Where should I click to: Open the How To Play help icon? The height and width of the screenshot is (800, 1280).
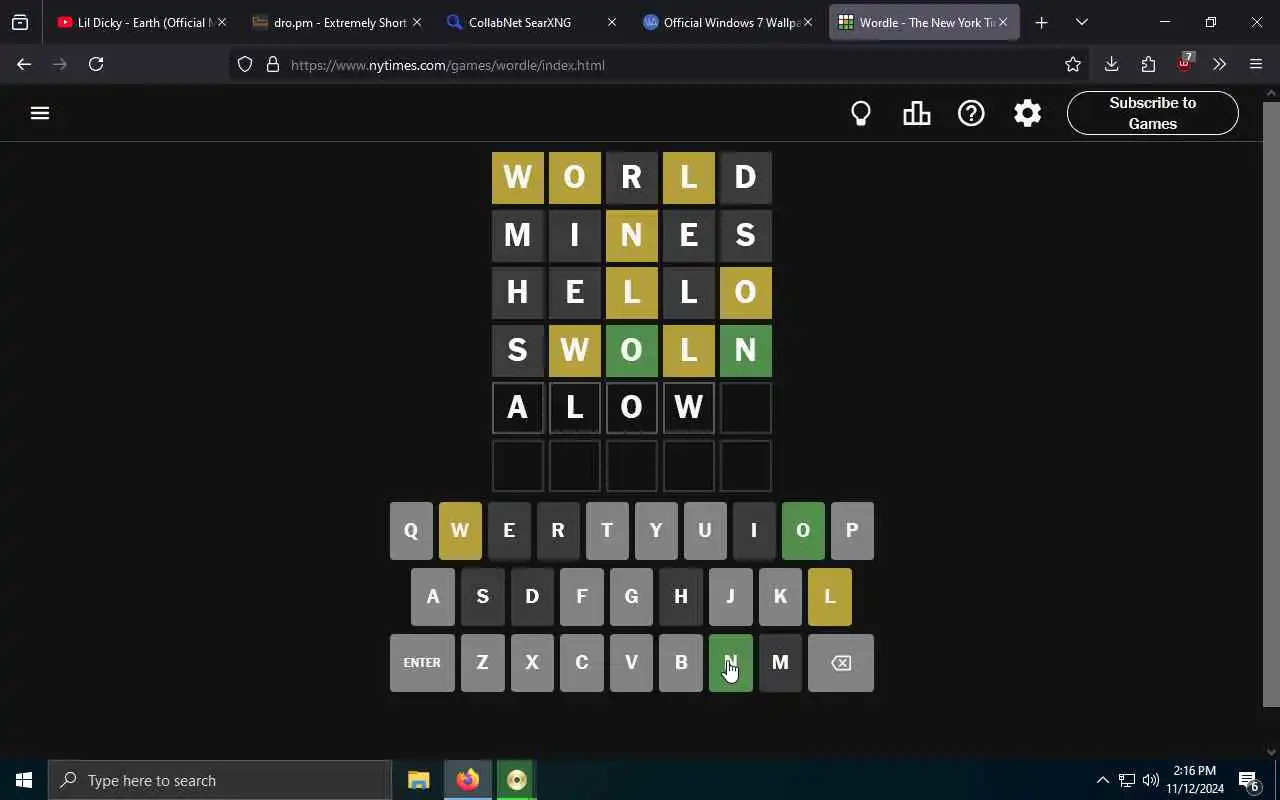click(x=971, y=113)
